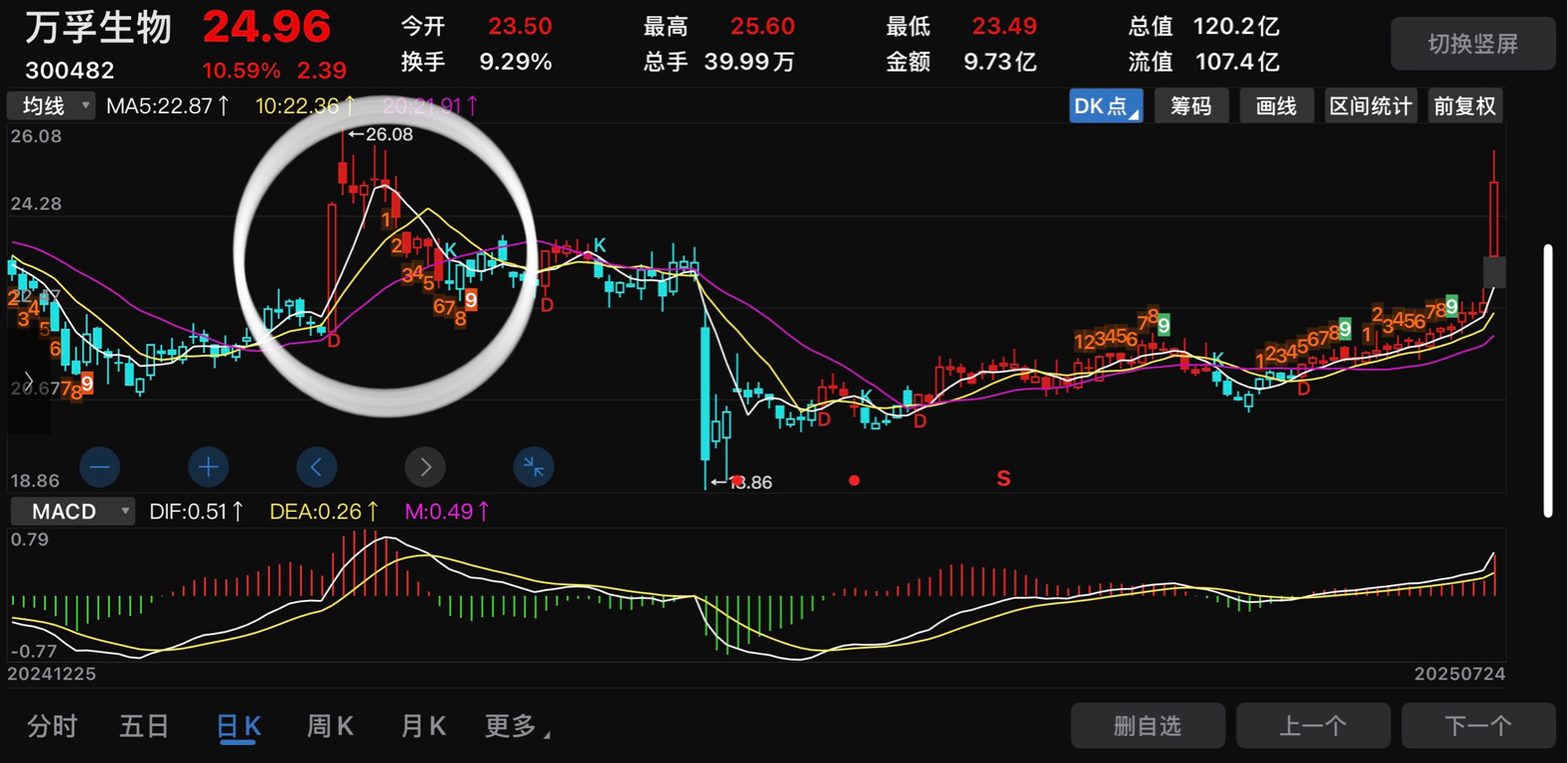
Task: Tap the 删自选 button
Action: coord(1148,726)
